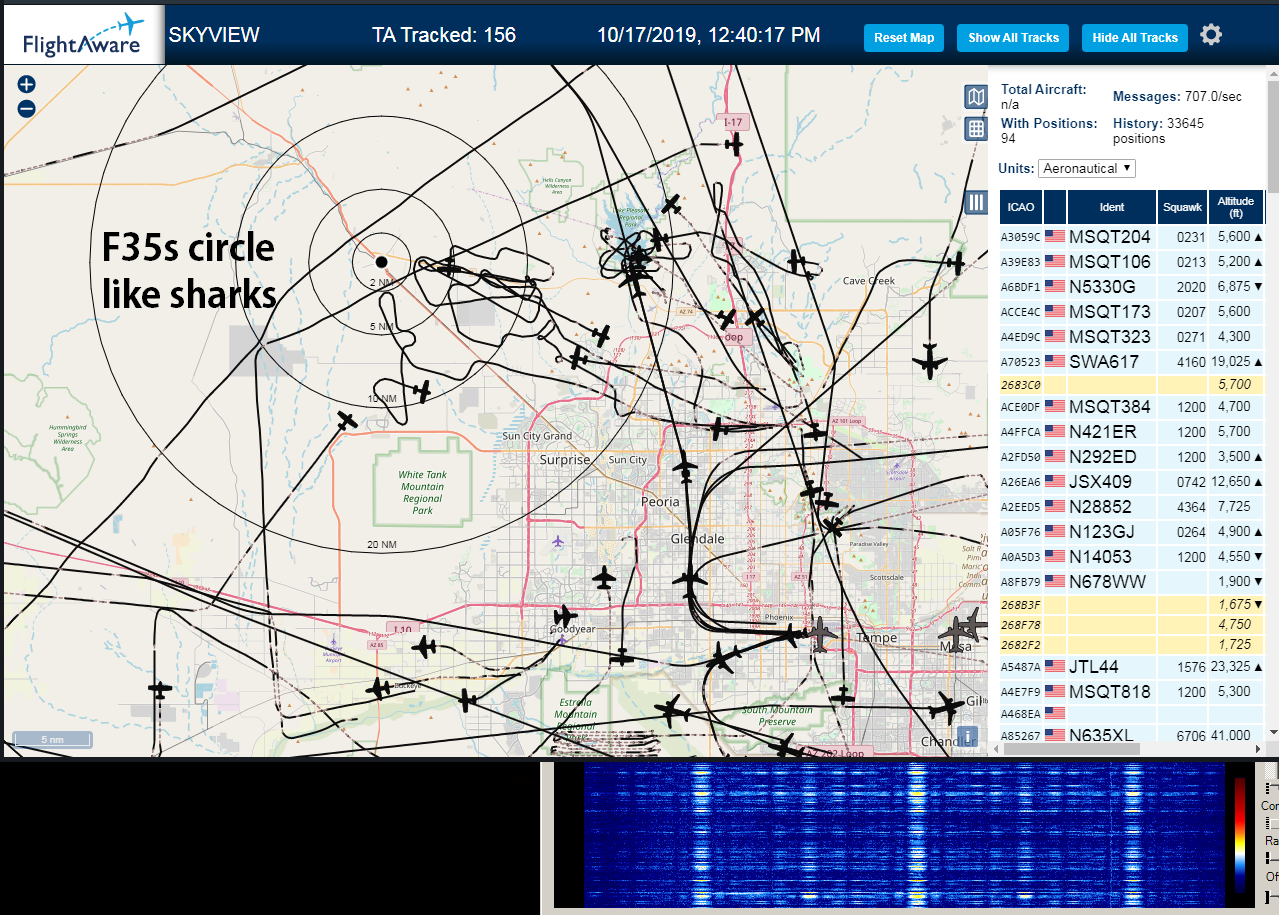Viewport: 1279px width, 915px height.
Task: Click climb arrow in JSX409 altitude cell
Action: point(1258,482)
